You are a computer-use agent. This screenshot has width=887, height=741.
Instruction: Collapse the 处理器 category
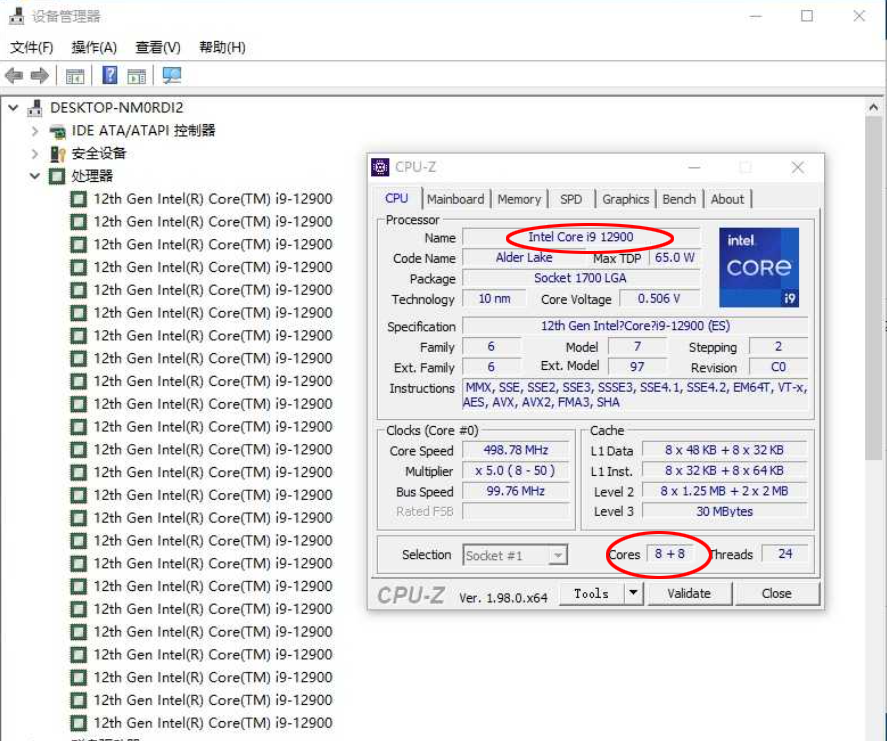(35, 176)
